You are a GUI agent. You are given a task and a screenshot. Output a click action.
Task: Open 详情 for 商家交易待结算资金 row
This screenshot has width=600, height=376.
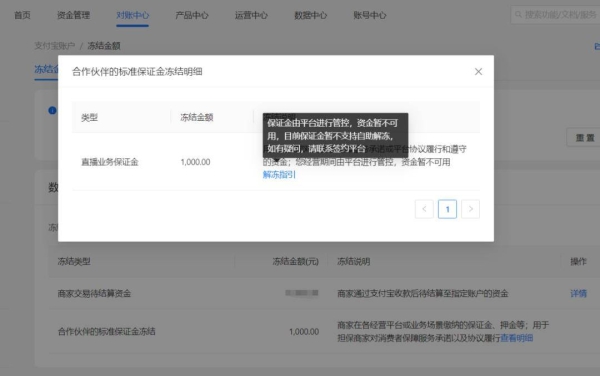pos(578,293)
